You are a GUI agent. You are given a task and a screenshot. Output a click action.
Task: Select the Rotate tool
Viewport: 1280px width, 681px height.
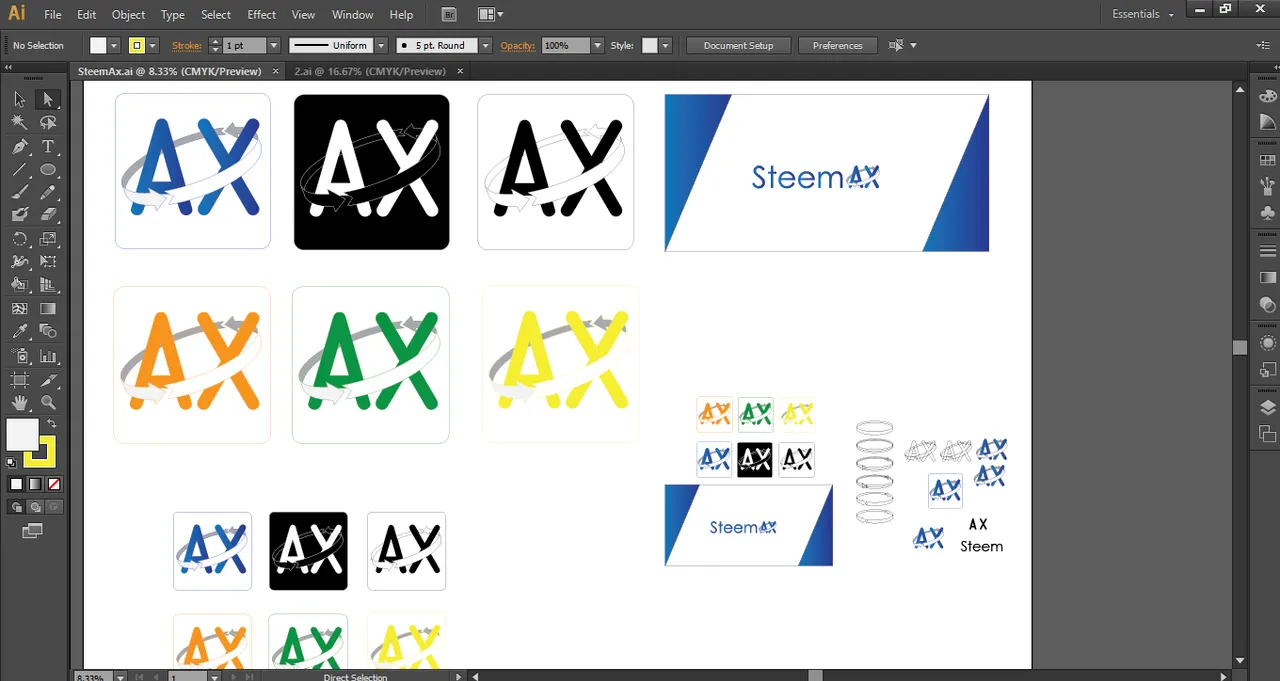coord(19,239)
